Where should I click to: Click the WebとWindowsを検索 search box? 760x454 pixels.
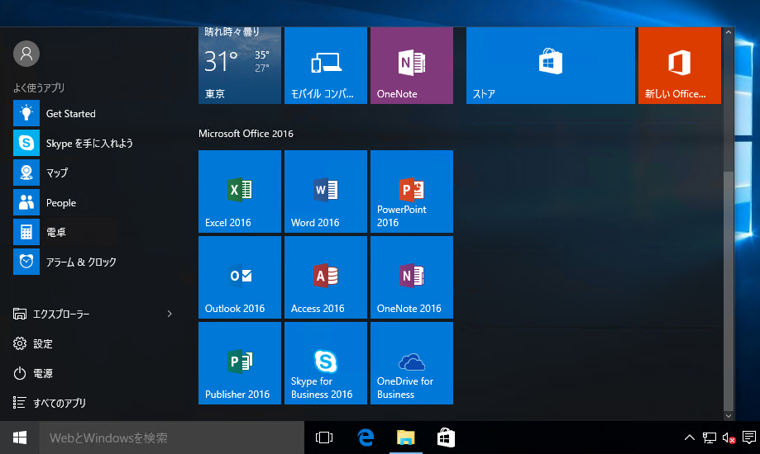point(172,438)
